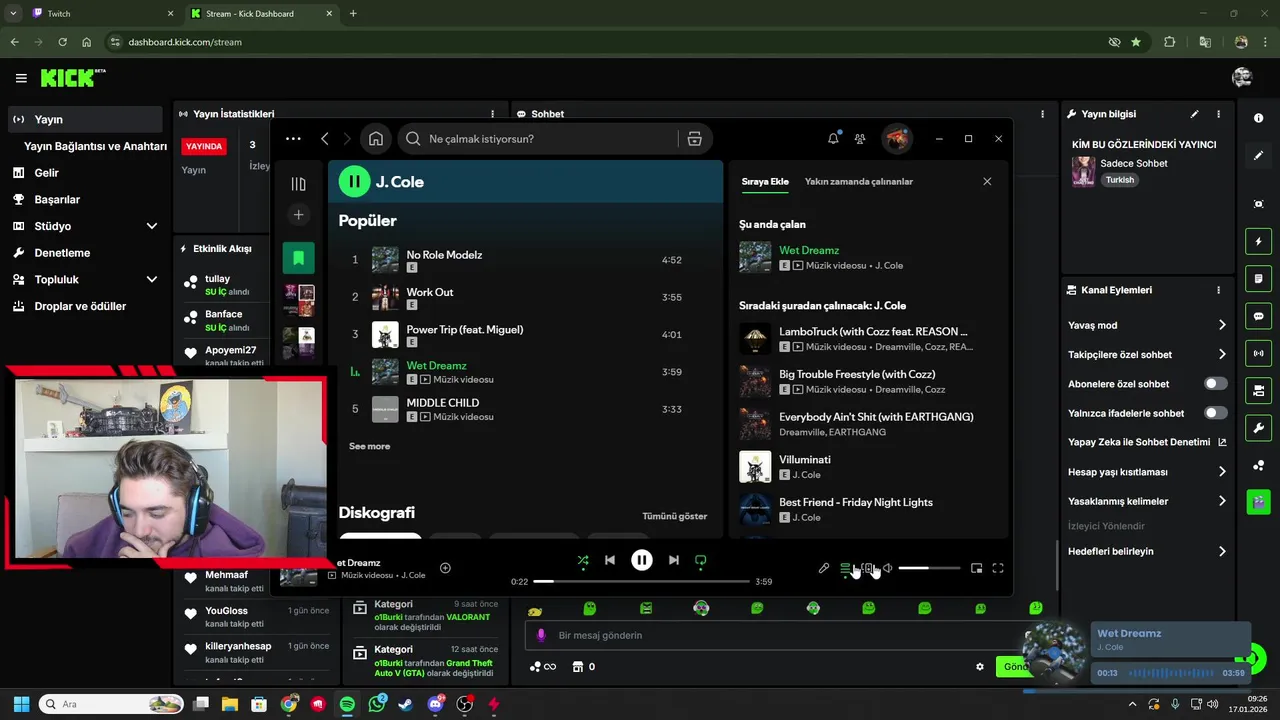Pause playback in the Spotify player bar
The image size is (1280, 720).
pos(642,560)
